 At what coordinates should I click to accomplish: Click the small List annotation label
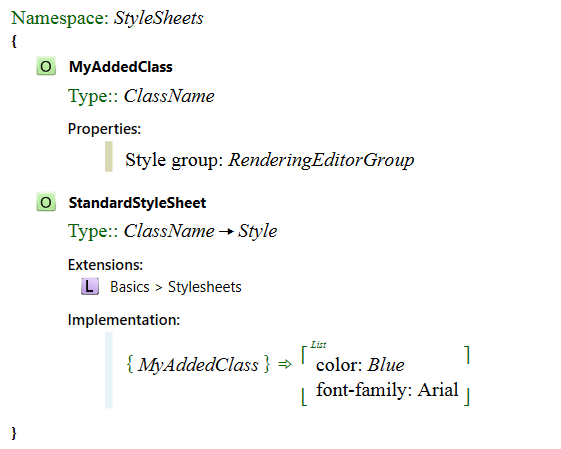tap(318, 345)
